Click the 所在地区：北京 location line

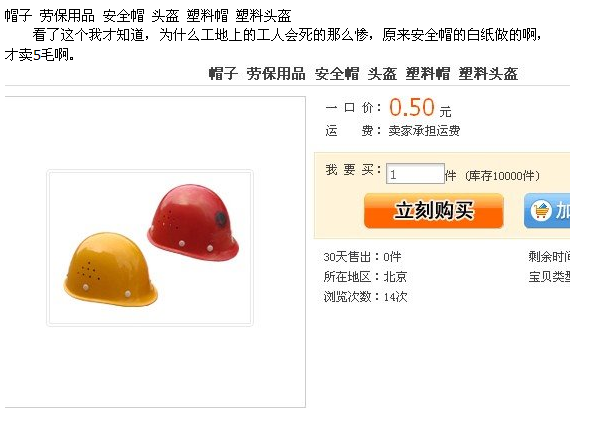[x=365, y=277]
